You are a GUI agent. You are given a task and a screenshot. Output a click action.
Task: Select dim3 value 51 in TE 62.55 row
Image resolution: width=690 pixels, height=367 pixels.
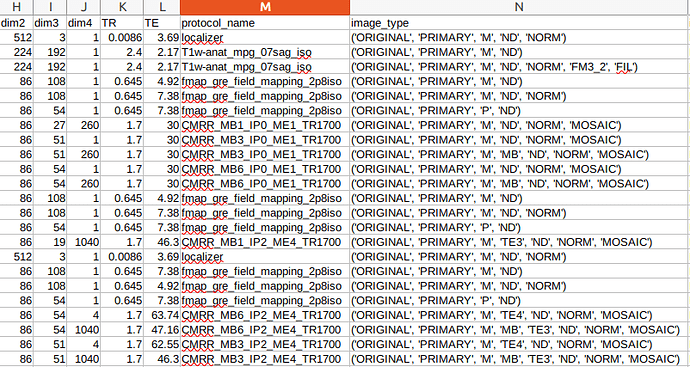pos(50,344)
